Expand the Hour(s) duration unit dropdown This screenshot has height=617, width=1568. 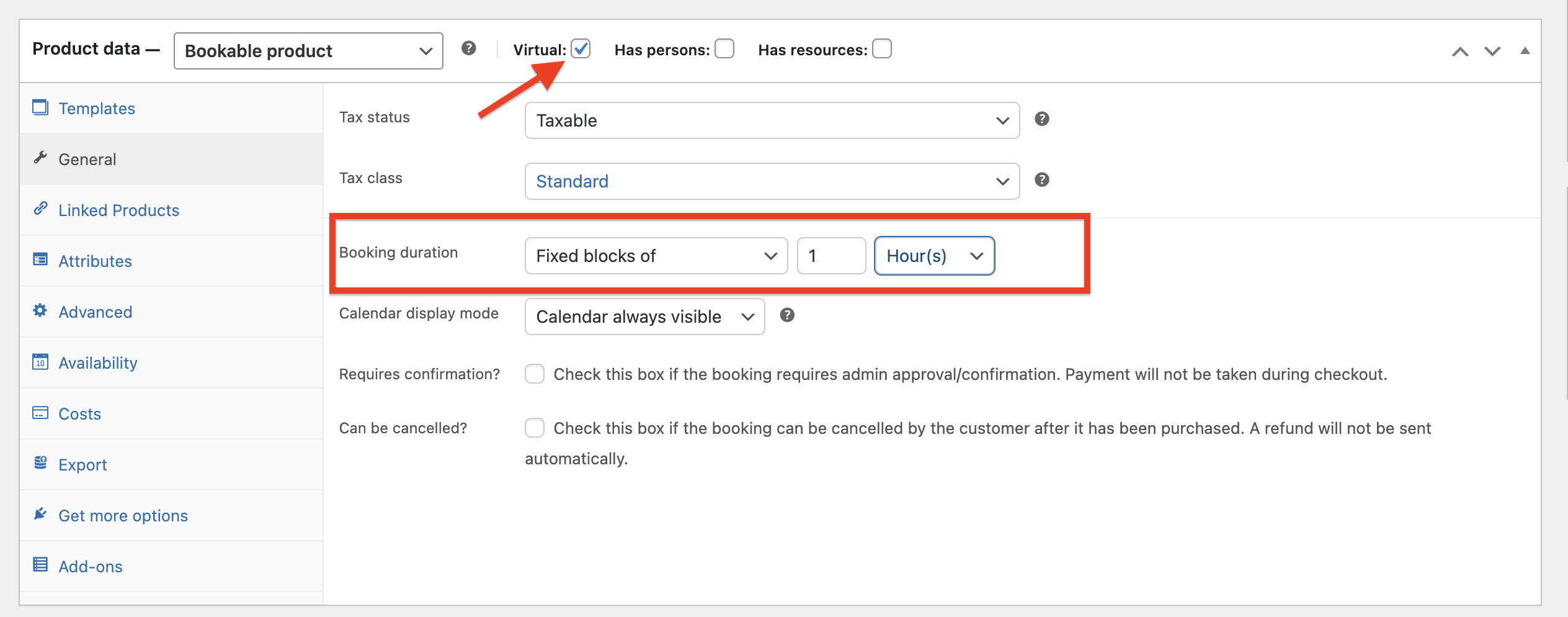[934, 256]
